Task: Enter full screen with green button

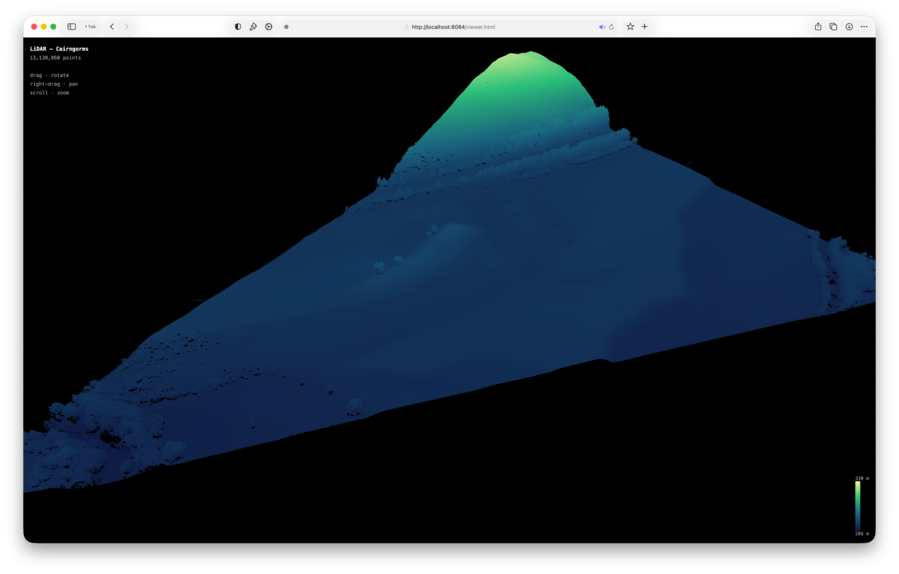Action: click(x=53, y=26)
